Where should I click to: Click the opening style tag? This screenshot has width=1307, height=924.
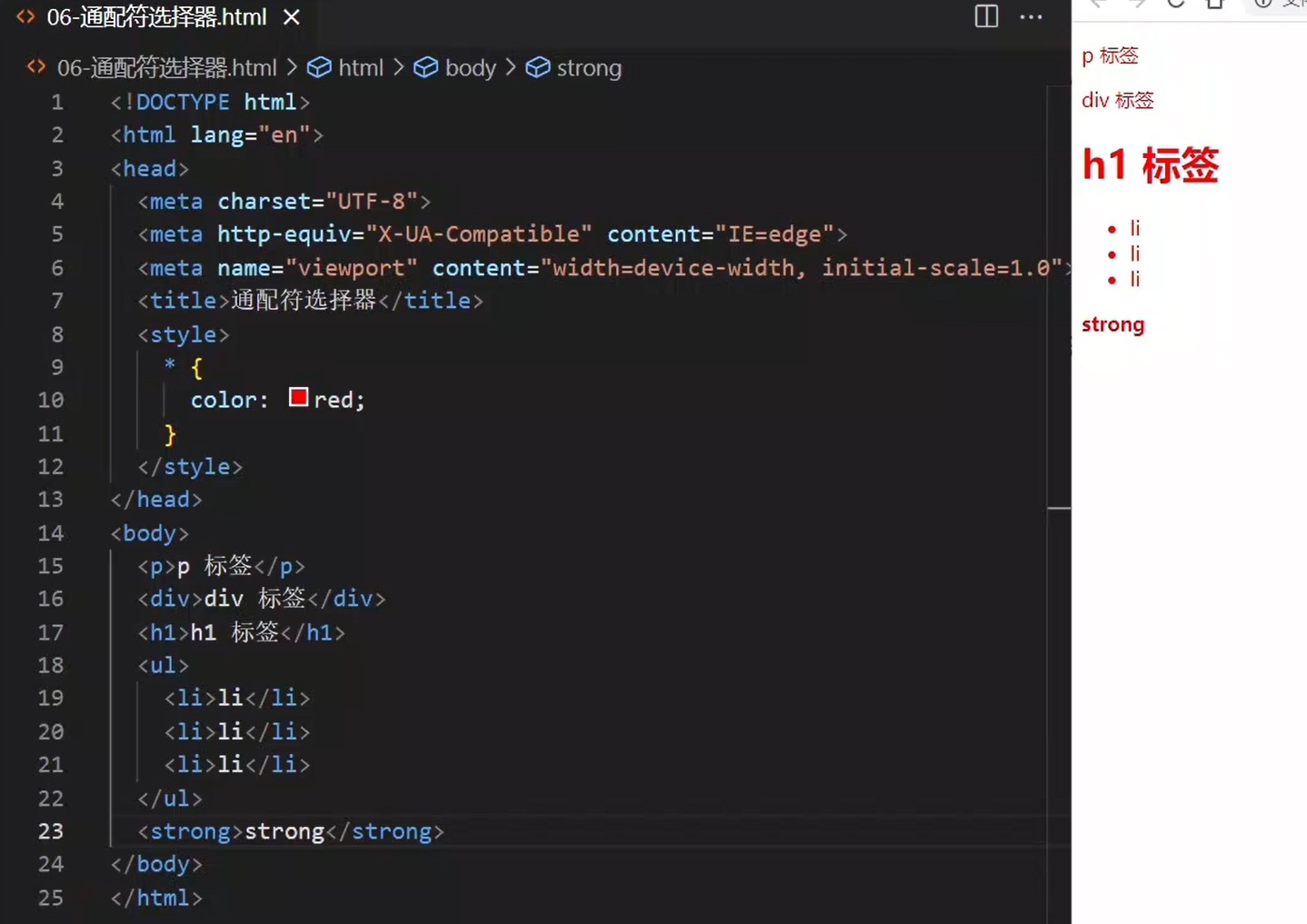pyautogui.click(x=184, y=335)
